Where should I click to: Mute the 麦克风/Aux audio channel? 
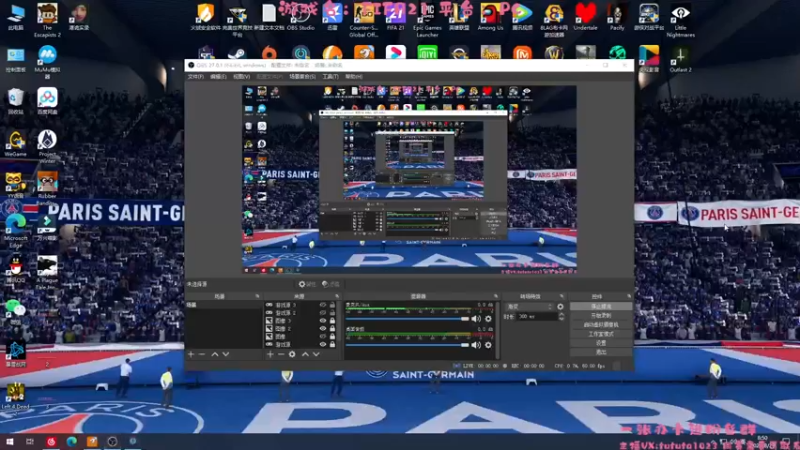click(476, 319)
